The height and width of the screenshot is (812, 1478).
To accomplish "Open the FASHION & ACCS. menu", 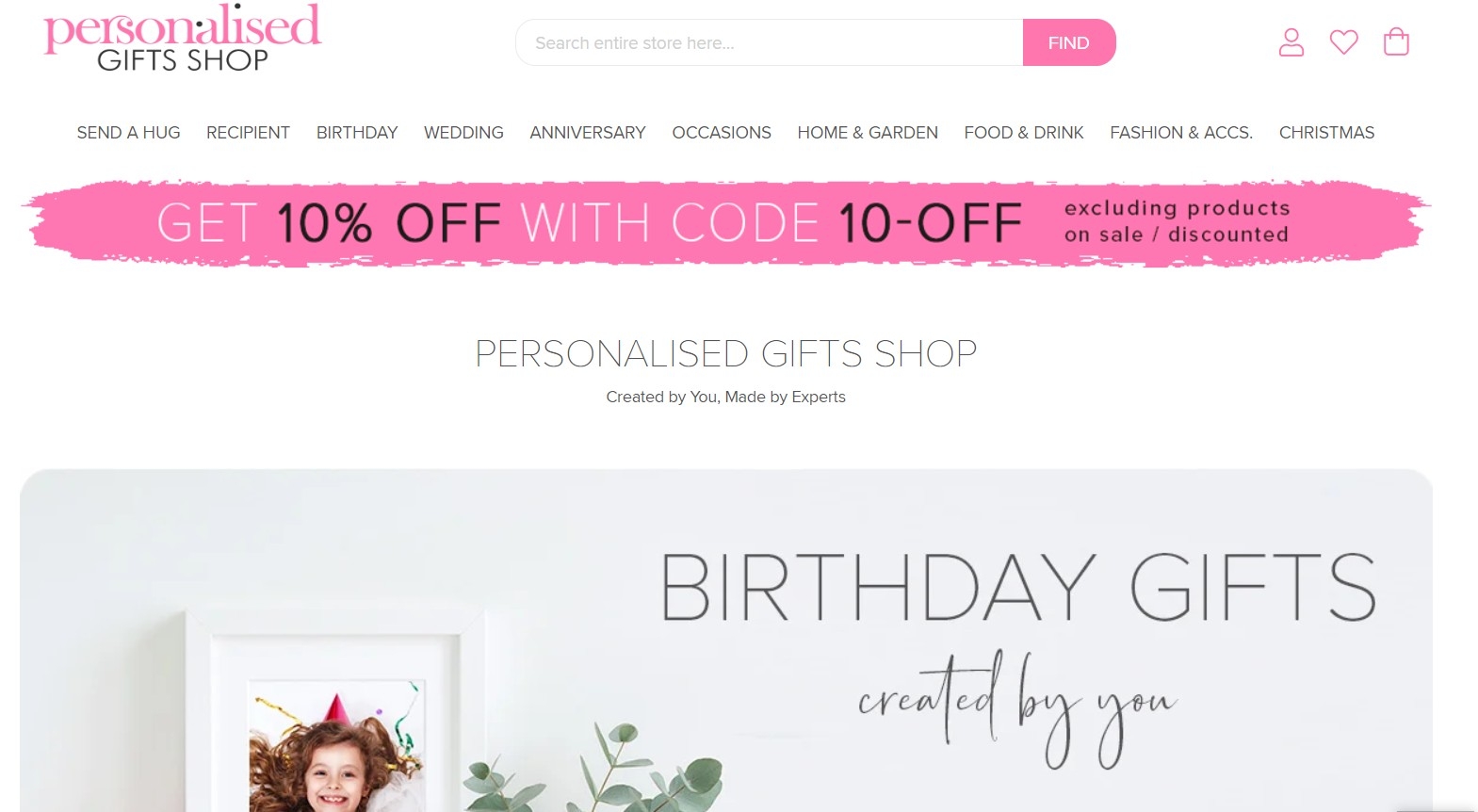I will [x=1181, y=133].
